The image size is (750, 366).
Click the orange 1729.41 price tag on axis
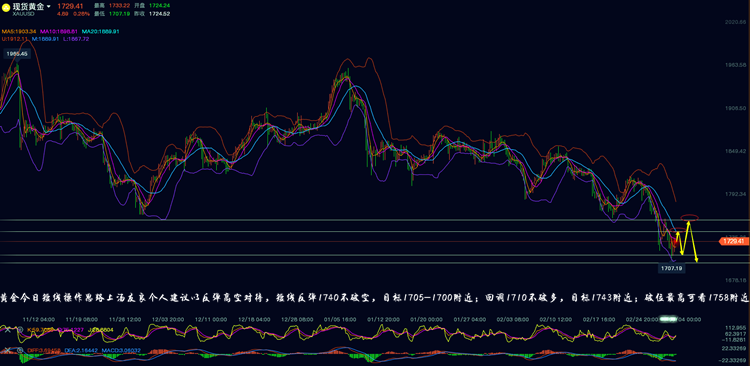tap(734, 242)
